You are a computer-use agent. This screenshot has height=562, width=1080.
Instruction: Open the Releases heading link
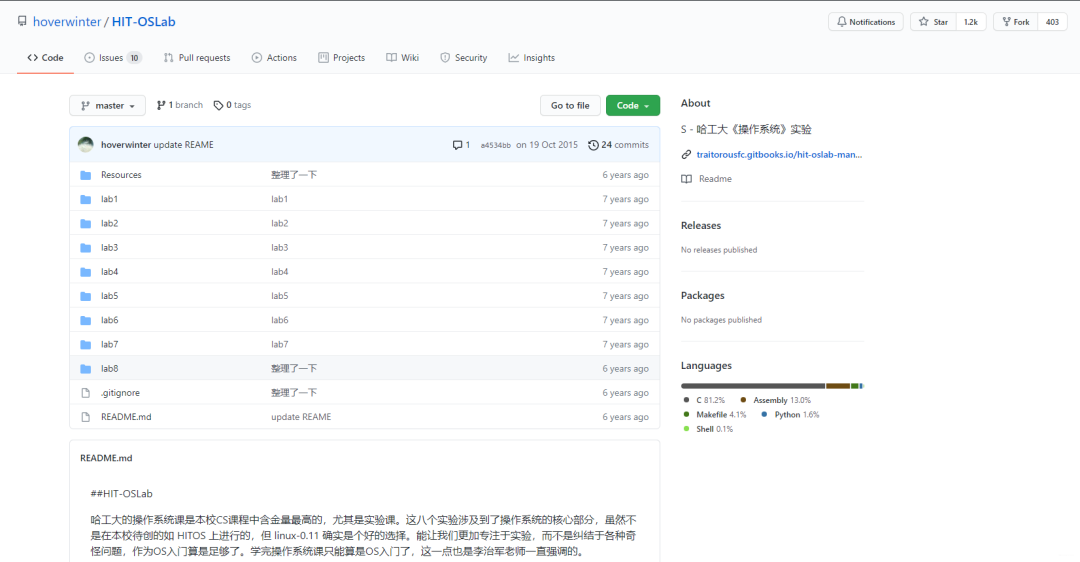[x=700, y=225]
